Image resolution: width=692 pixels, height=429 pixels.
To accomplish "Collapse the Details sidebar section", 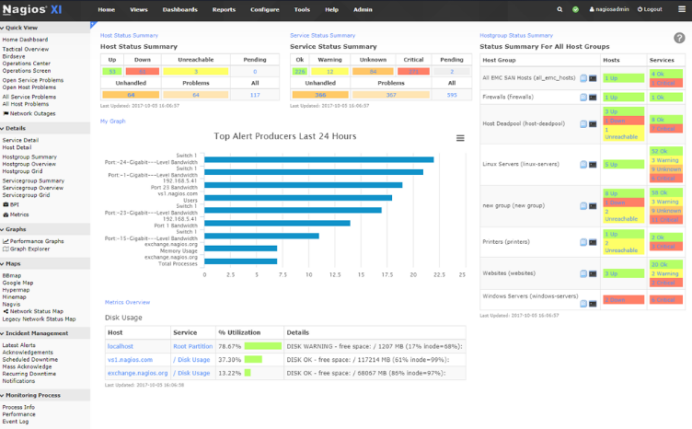I will click(x=13, y=128).
